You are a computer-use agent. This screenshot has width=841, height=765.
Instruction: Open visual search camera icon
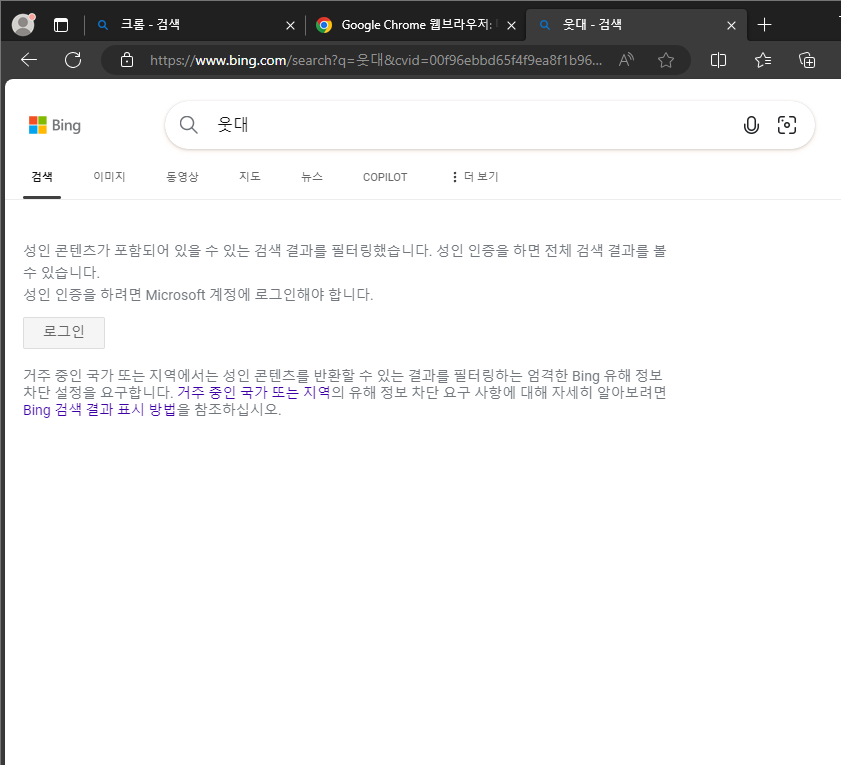point(787,125)
